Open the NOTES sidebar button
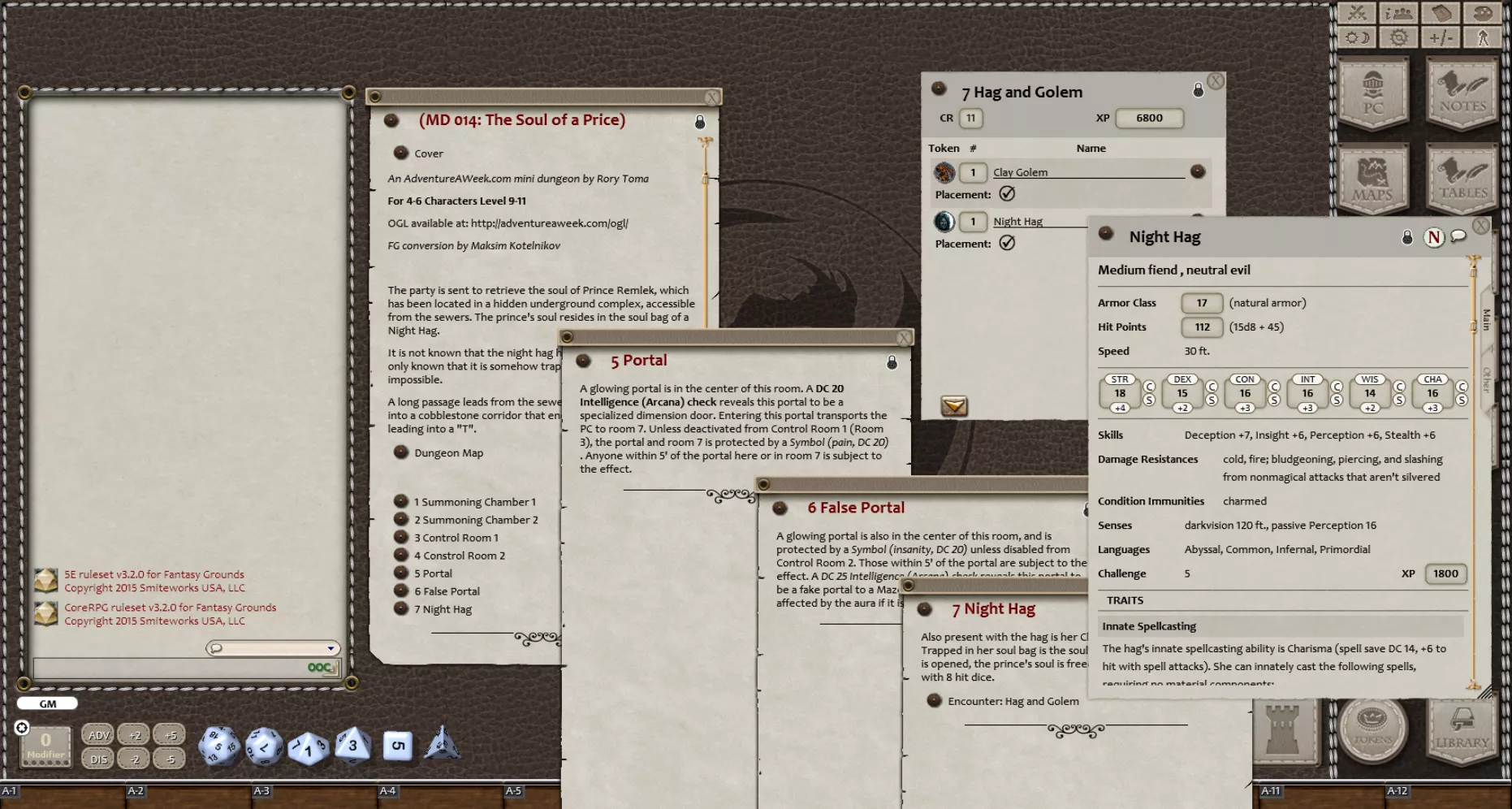 pos(1462,93)
